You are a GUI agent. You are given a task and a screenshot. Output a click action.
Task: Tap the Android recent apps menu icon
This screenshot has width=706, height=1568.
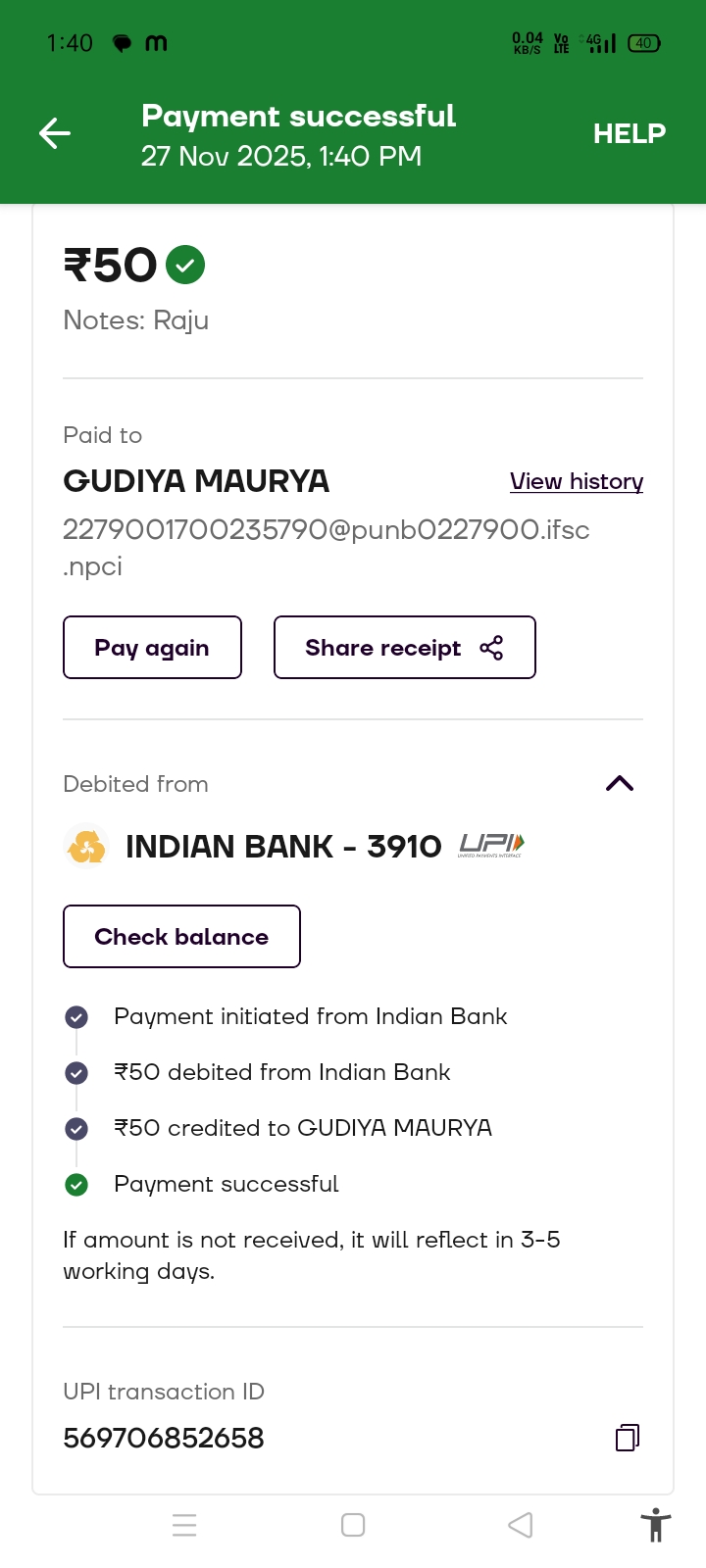[x=184, y=1525]
